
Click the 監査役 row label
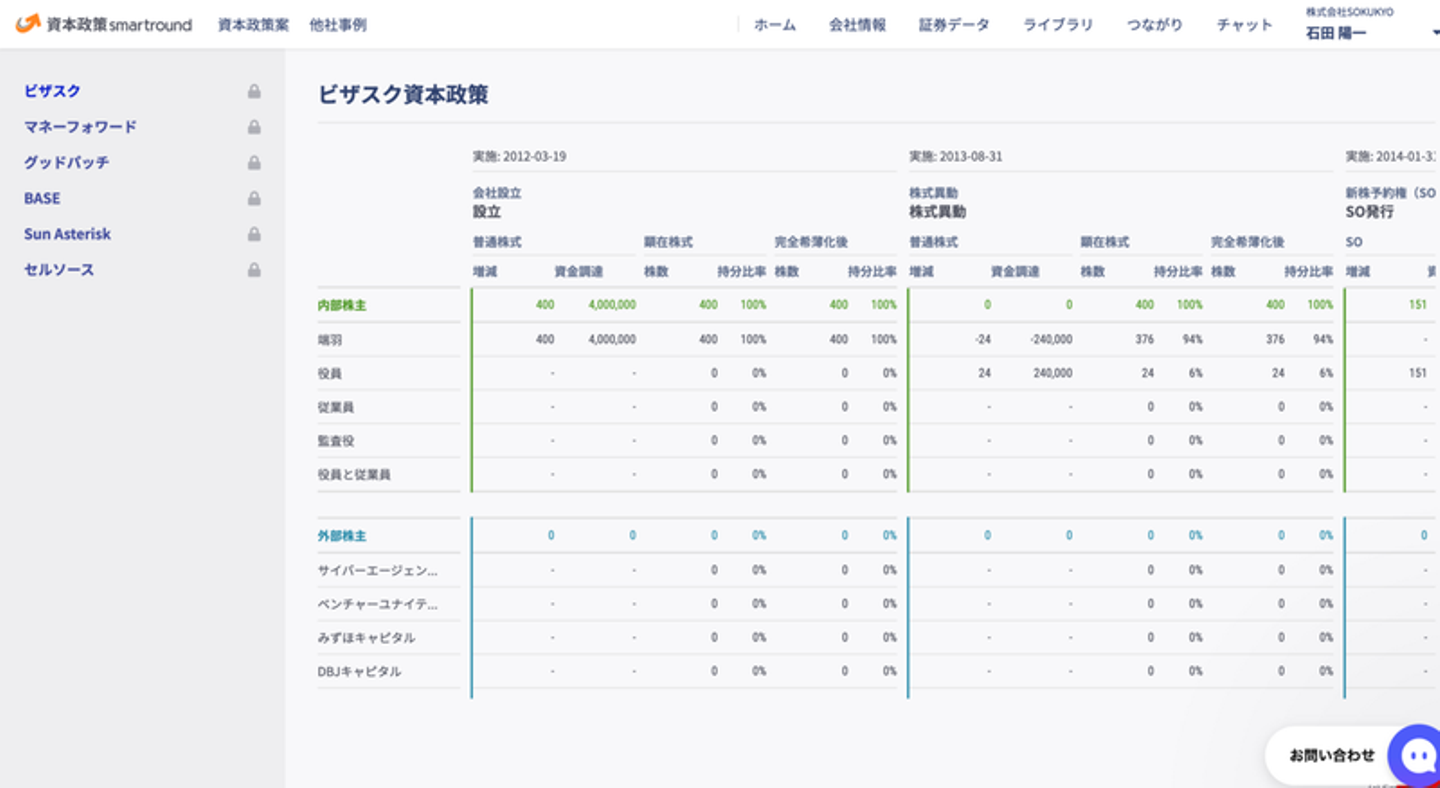pyautogui.click(x=336, y=441)
